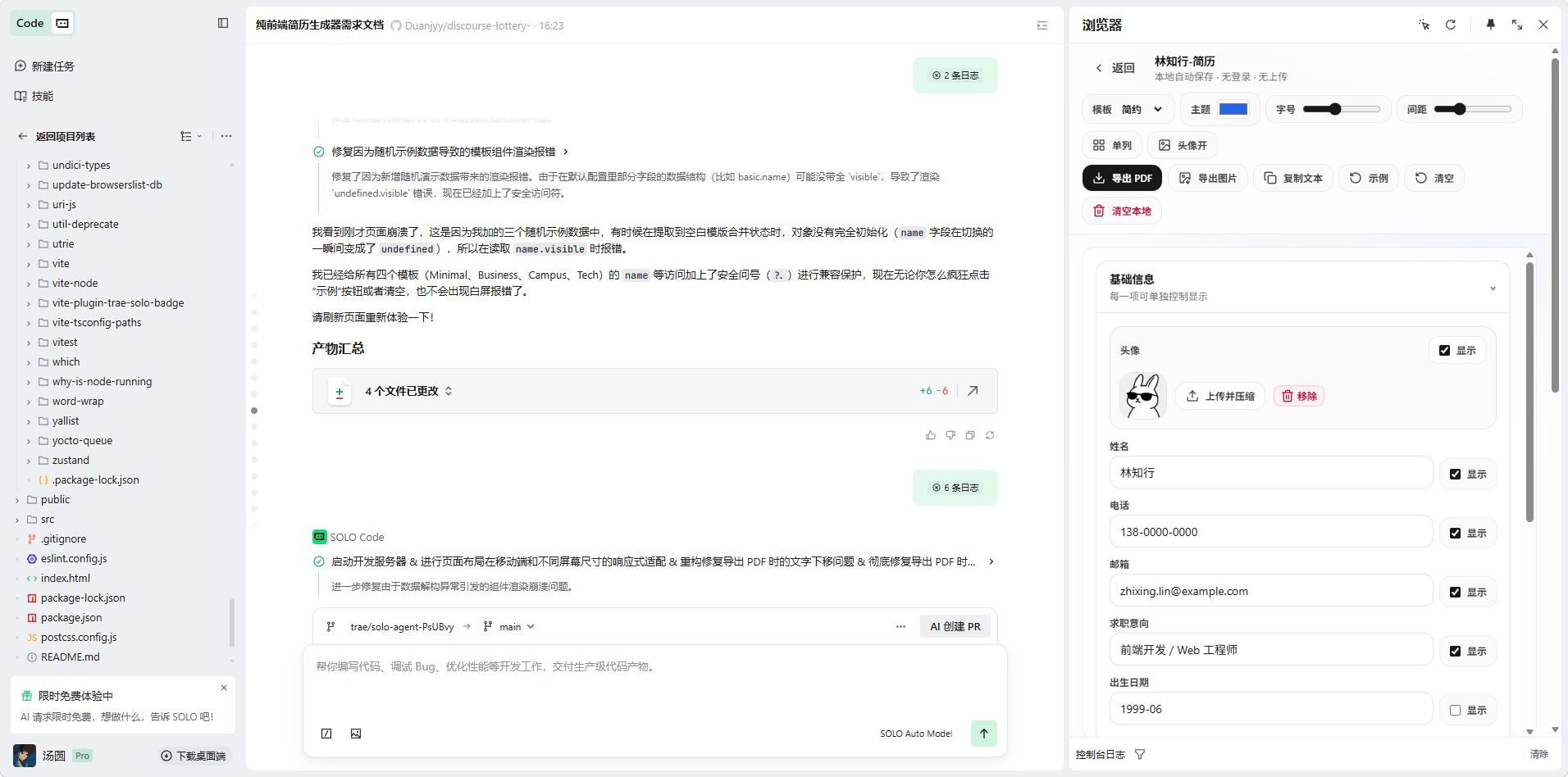Pin the browser panel
The height and width of the screenshot is (777, 1568).
point(1490,25)
